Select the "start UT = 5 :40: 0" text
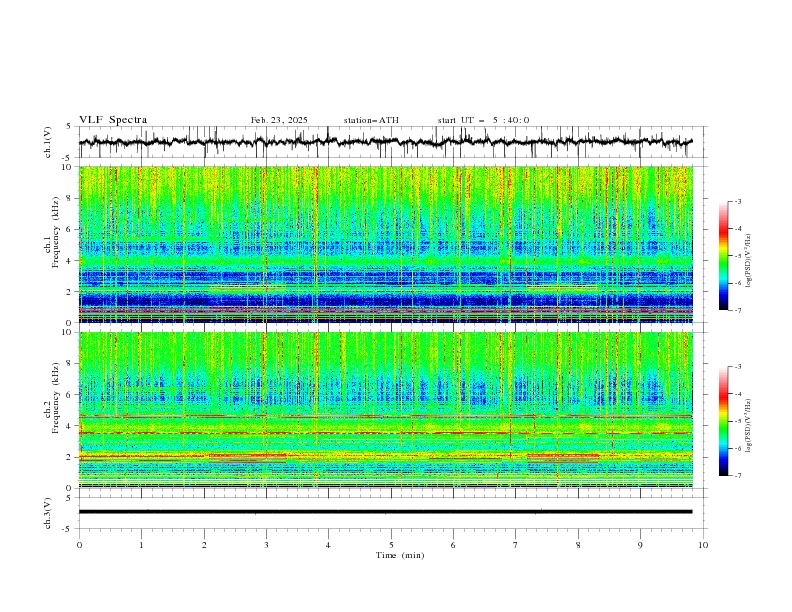The width and height of the screenshot is (792, 612). click(x=483, y=120)
